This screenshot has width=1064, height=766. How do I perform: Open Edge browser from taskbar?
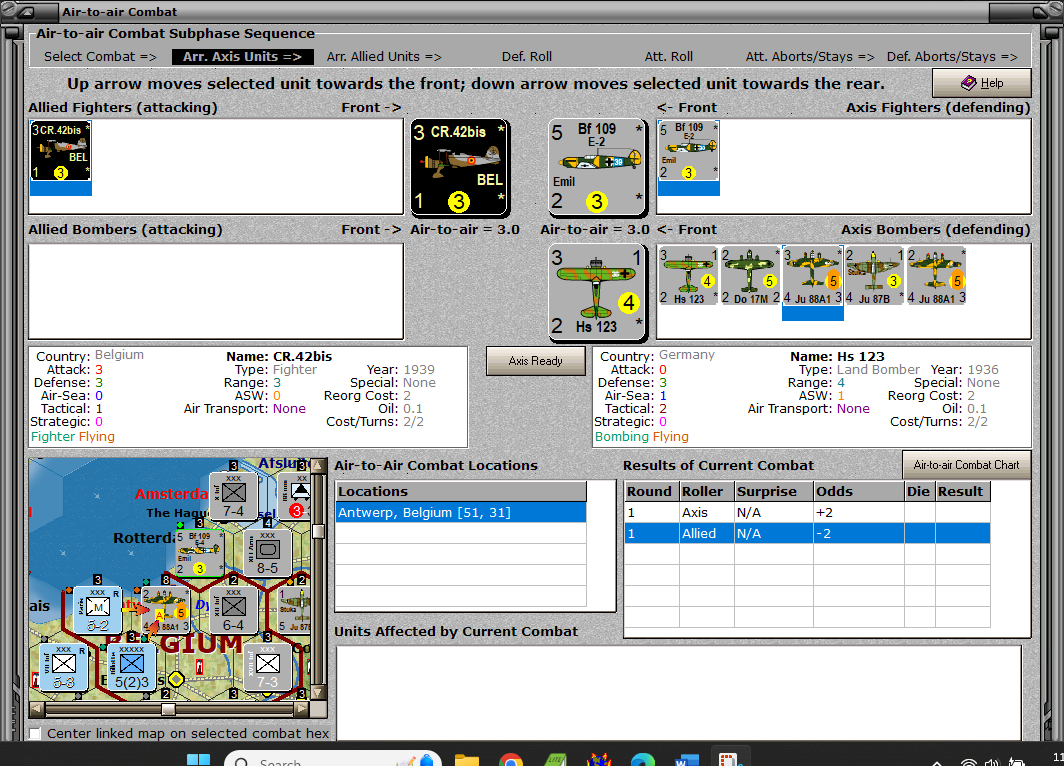[643, 759]
